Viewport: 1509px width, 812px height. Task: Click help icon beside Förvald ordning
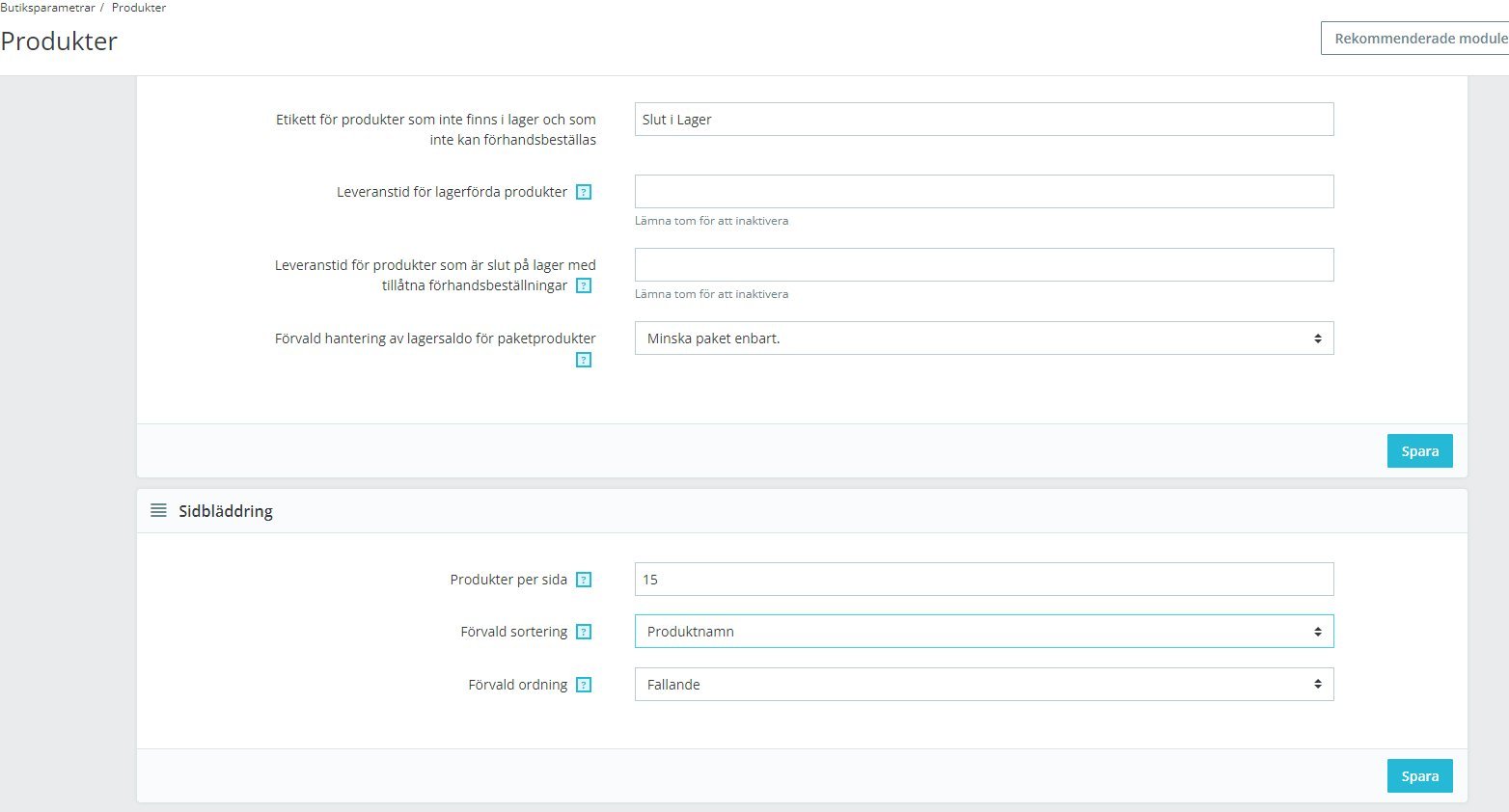584,685
